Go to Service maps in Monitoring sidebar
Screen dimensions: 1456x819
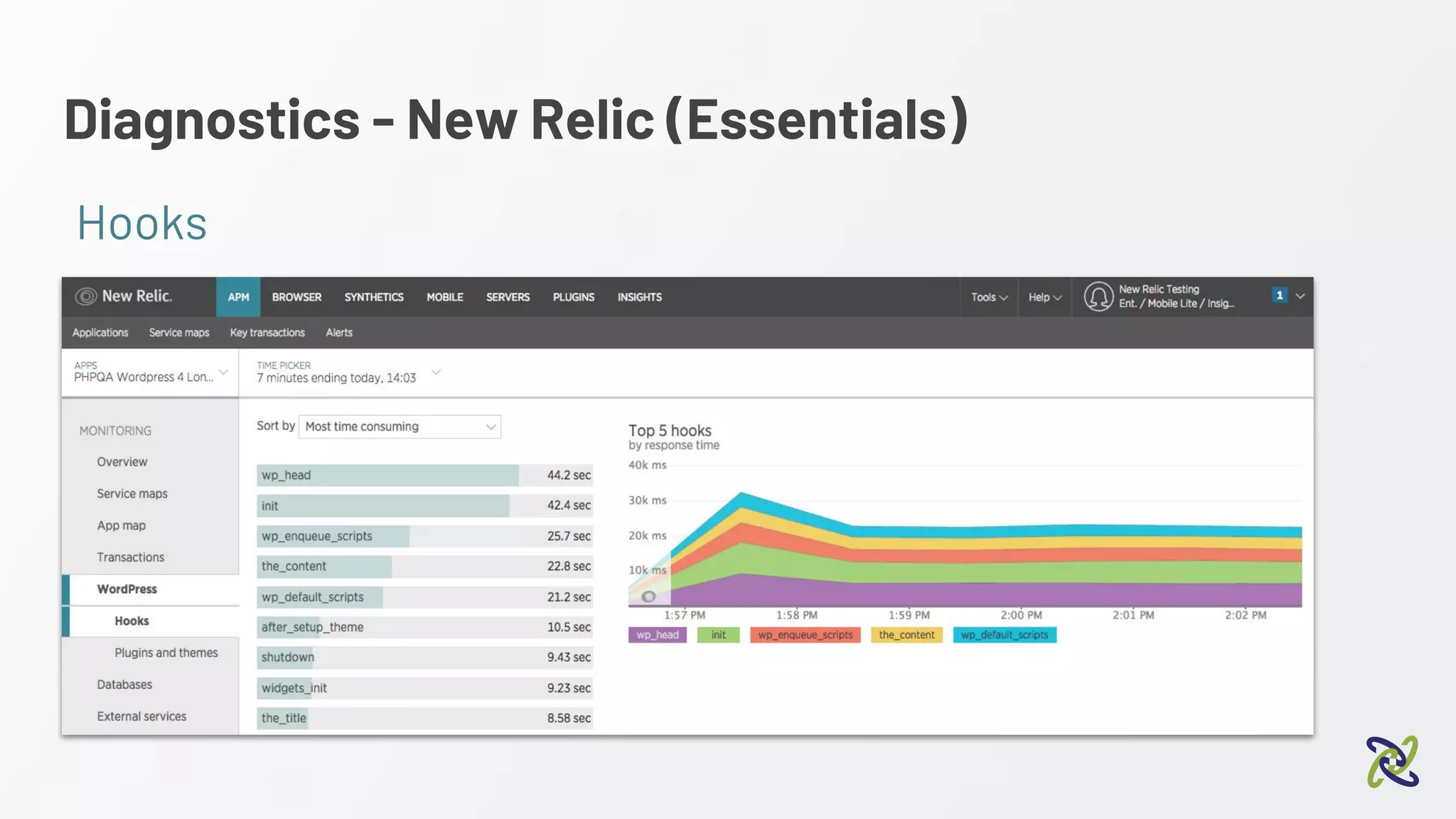click(132, 493)
